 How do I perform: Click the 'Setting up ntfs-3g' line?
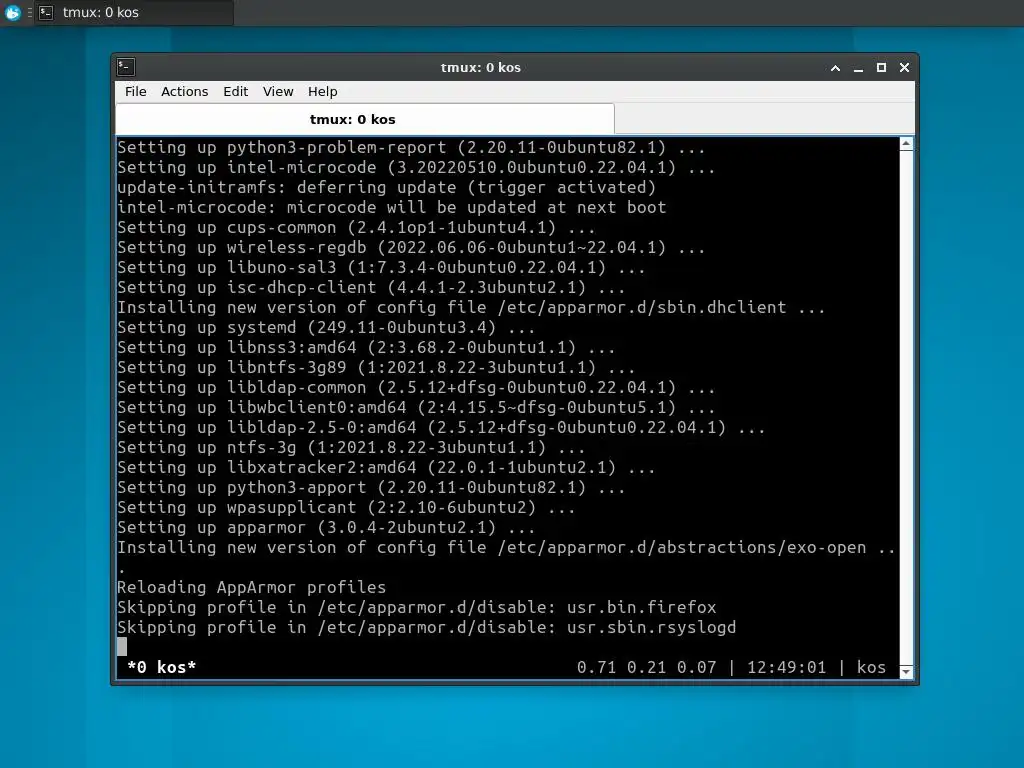(x=351, y=447)
